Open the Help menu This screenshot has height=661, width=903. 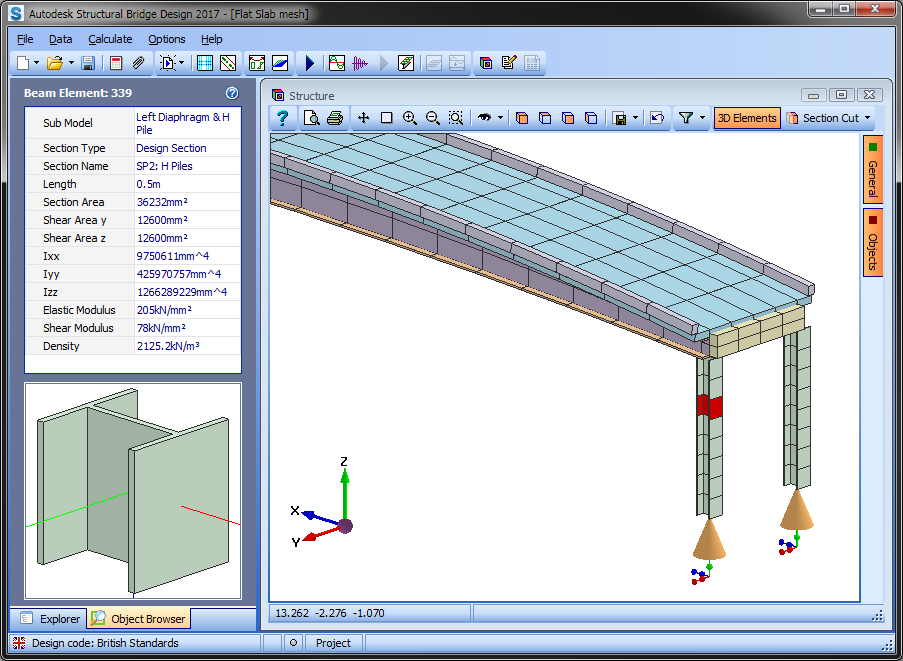(211, 39)
